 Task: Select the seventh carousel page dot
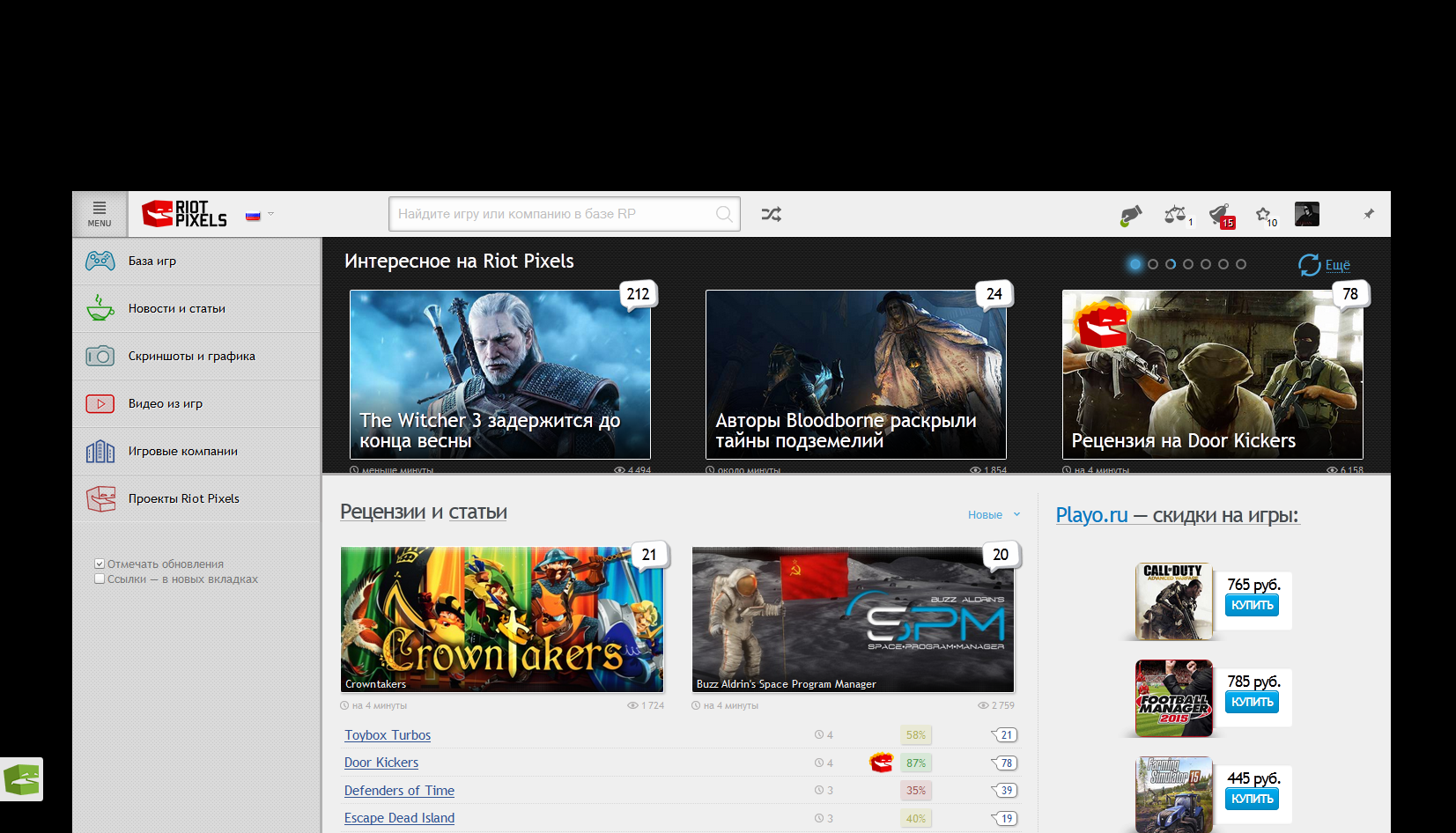click(x=1241, y=264)
